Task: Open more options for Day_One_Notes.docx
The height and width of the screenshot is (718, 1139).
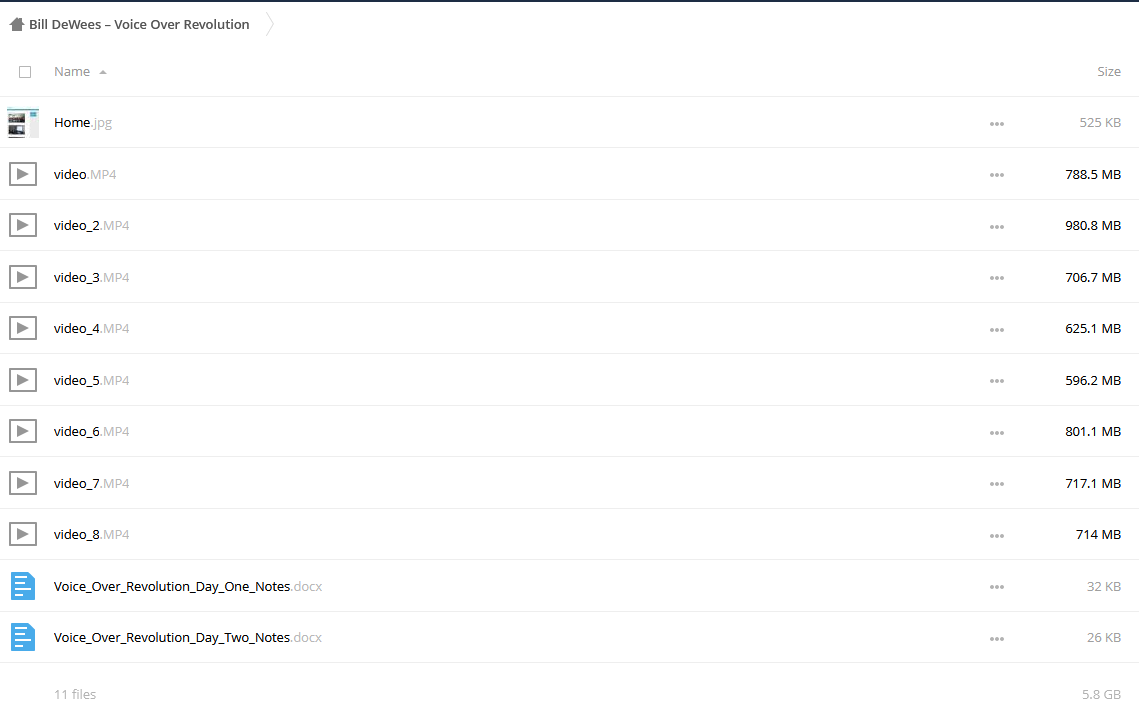Action: tap(997, 587)
